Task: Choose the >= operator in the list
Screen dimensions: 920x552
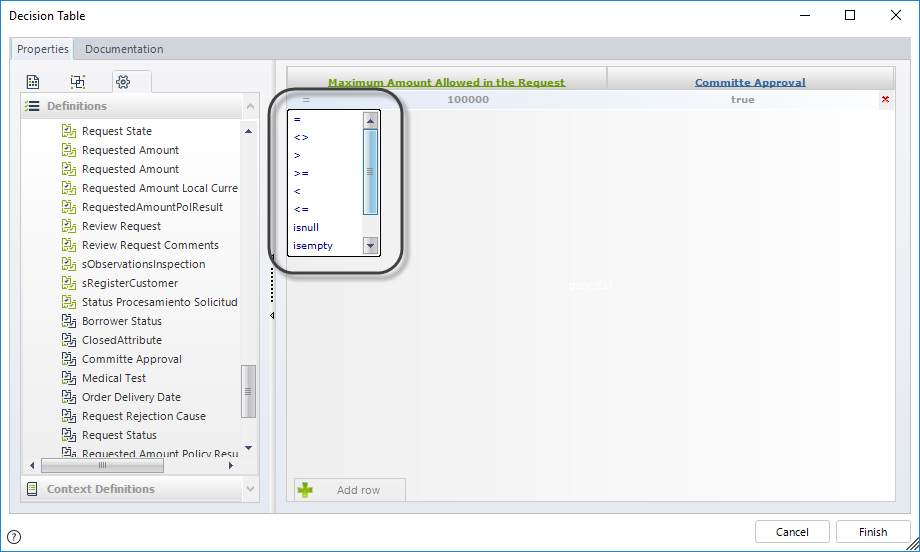Action: (x=301, y=173)
